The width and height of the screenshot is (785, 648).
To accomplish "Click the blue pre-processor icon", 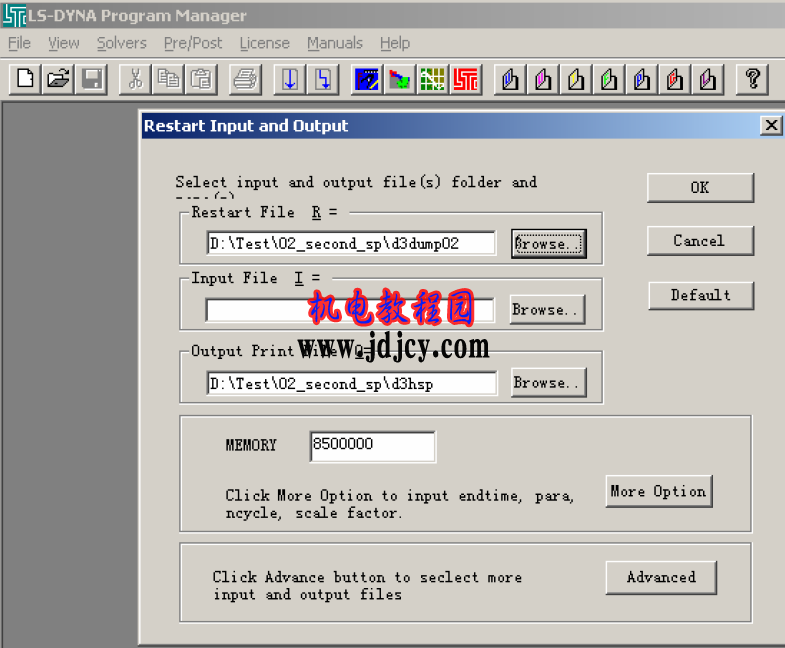I will click(x=367, y=79).
